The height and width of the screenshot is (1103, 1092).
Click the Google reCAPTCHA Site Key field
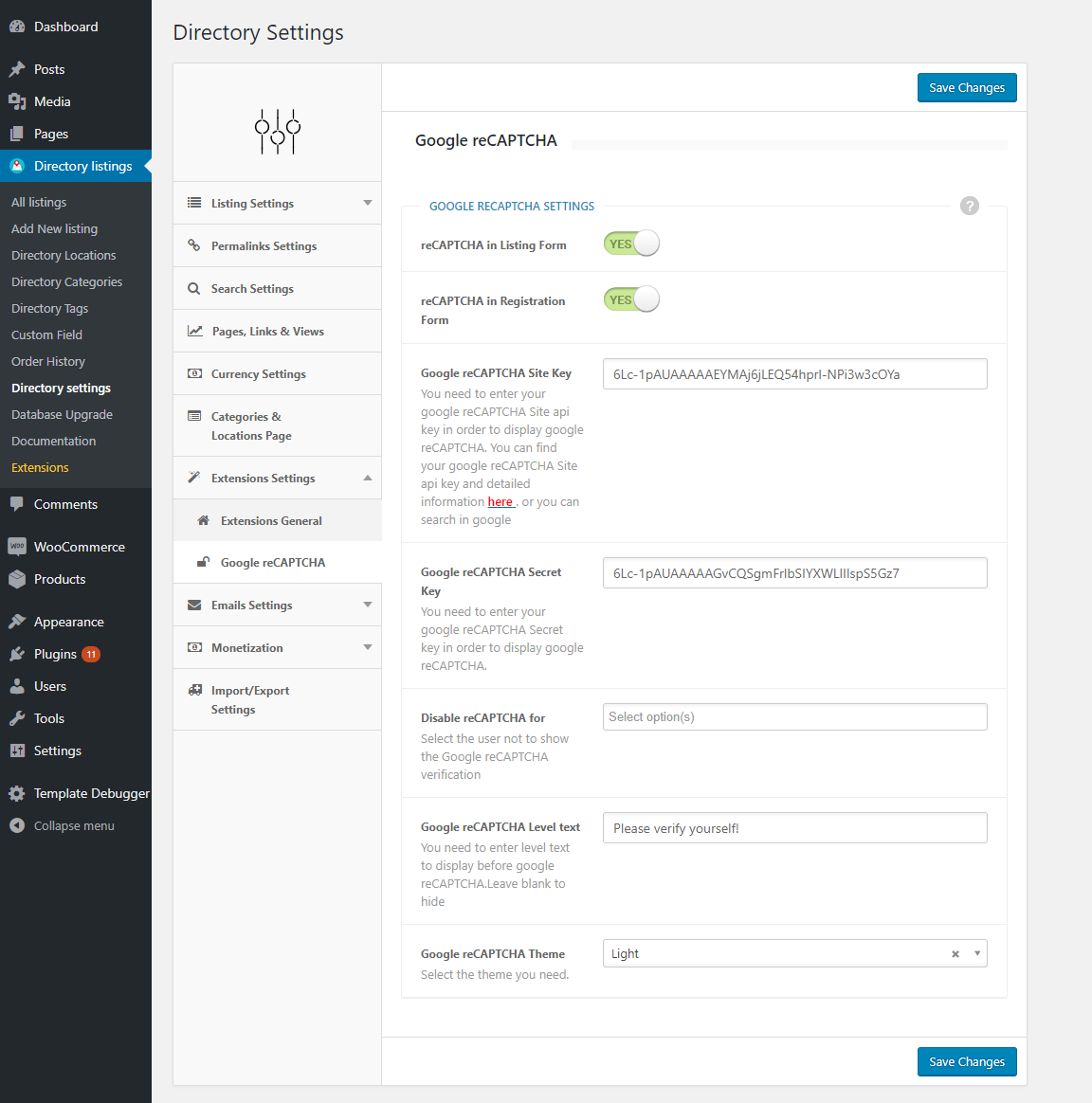(794, 374)
